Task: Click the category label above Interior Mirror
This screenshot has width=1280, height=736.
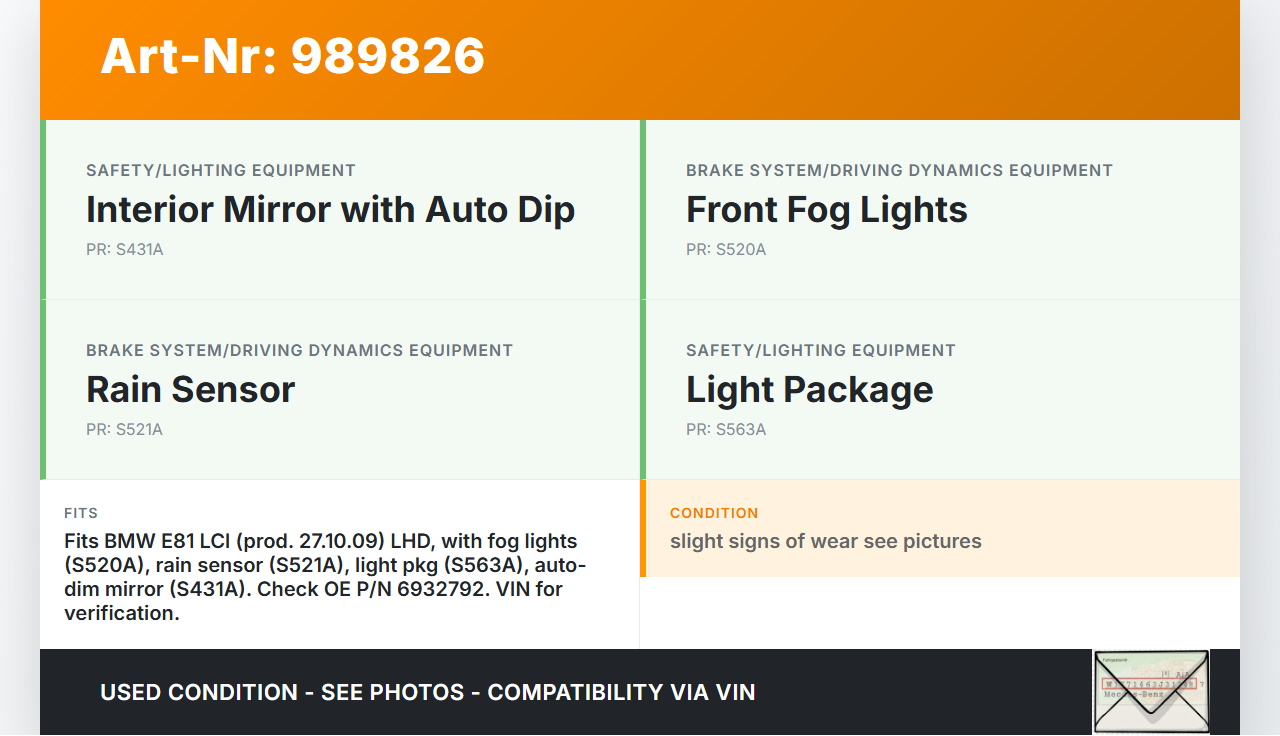Action: pyautogui.click(x=220, y=171)
